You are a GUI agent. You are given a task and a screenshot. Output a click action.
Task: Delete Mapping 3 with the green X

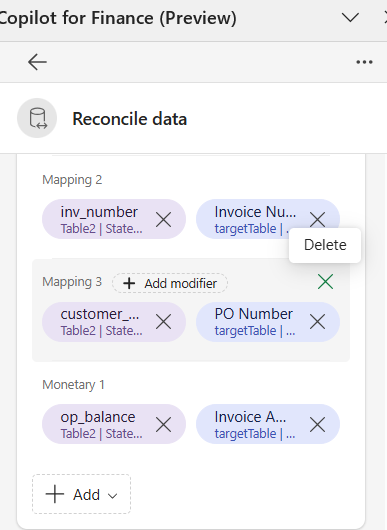point(325,282)
